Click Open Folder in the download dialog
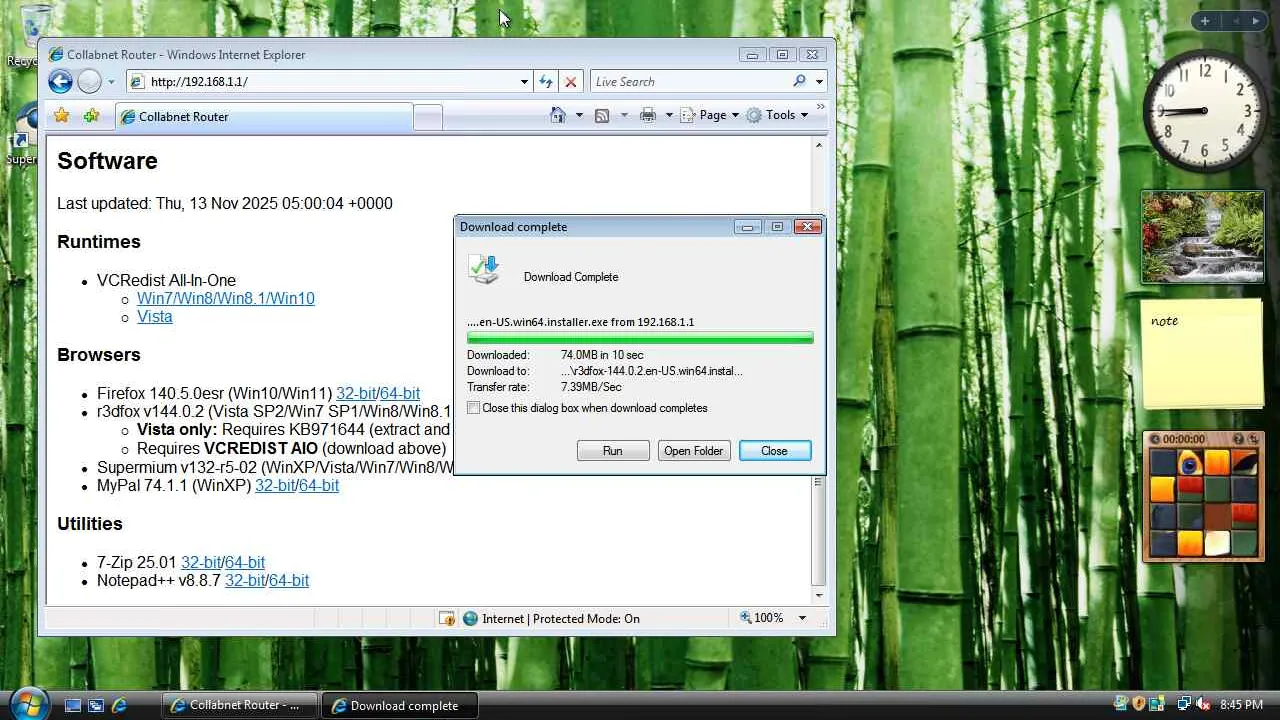 (694, 451)
